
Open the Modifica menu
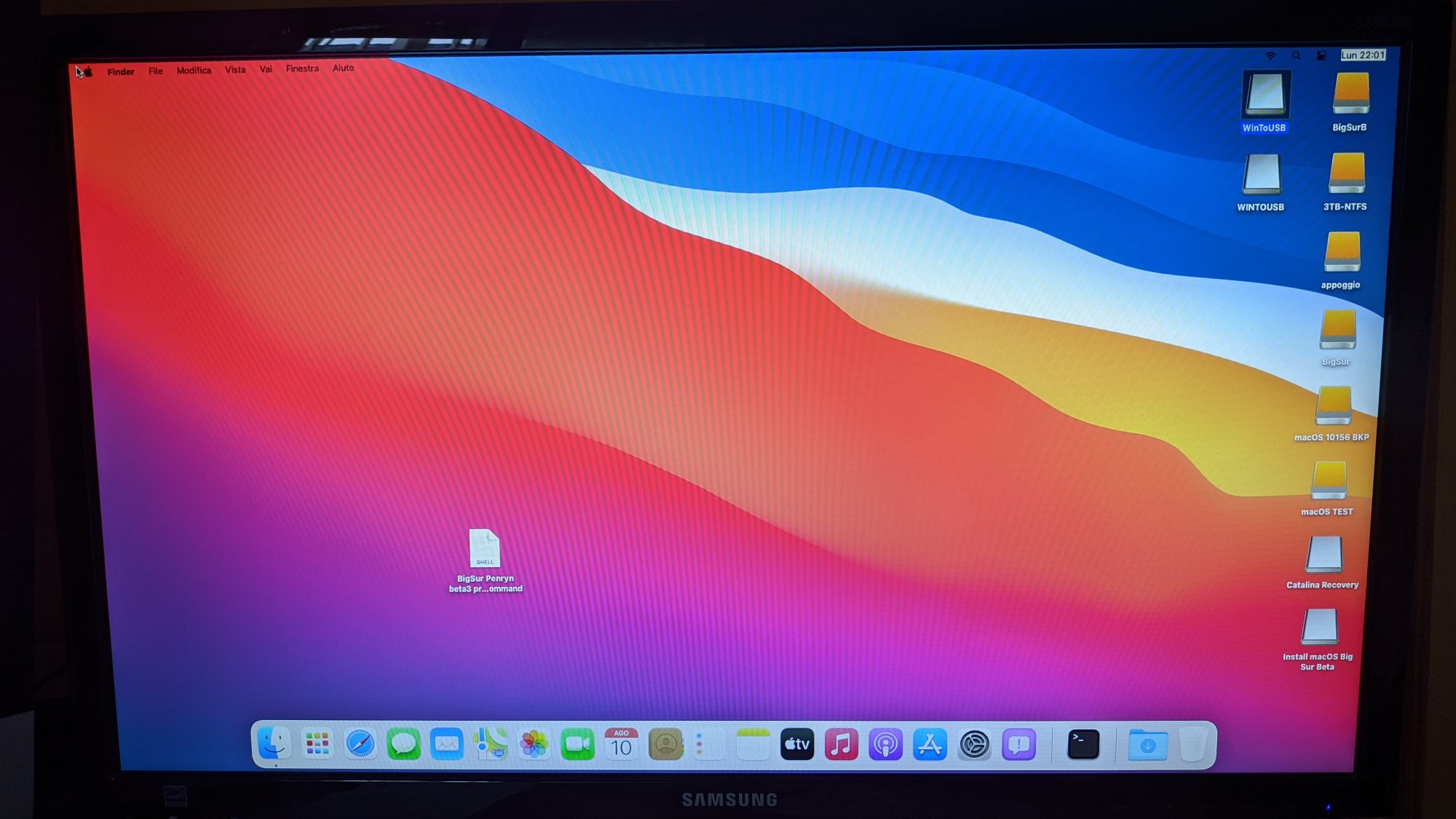pos(194,71)
